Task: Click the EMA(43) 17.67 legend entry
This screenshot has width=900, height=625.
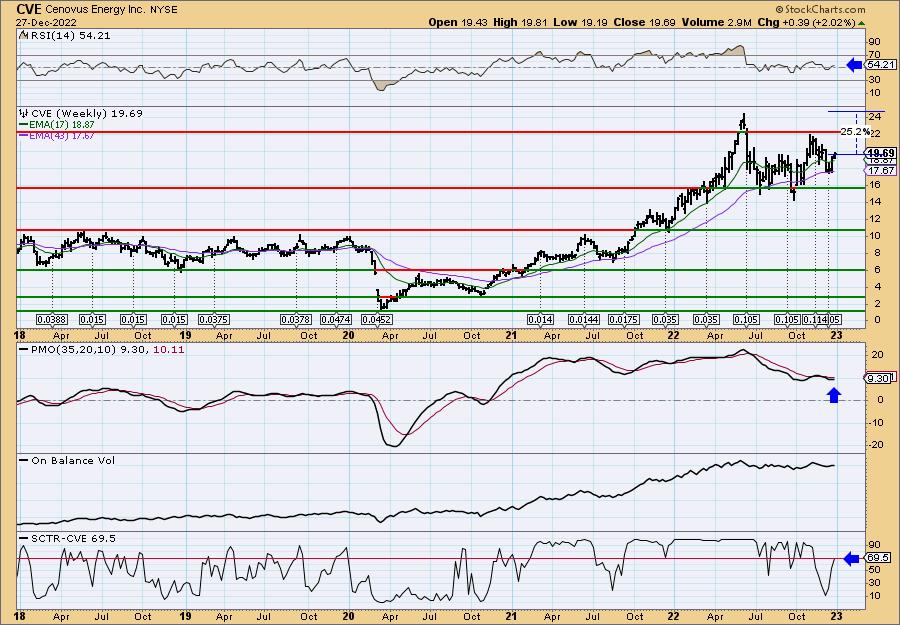Action: click(x=56, y=135)
